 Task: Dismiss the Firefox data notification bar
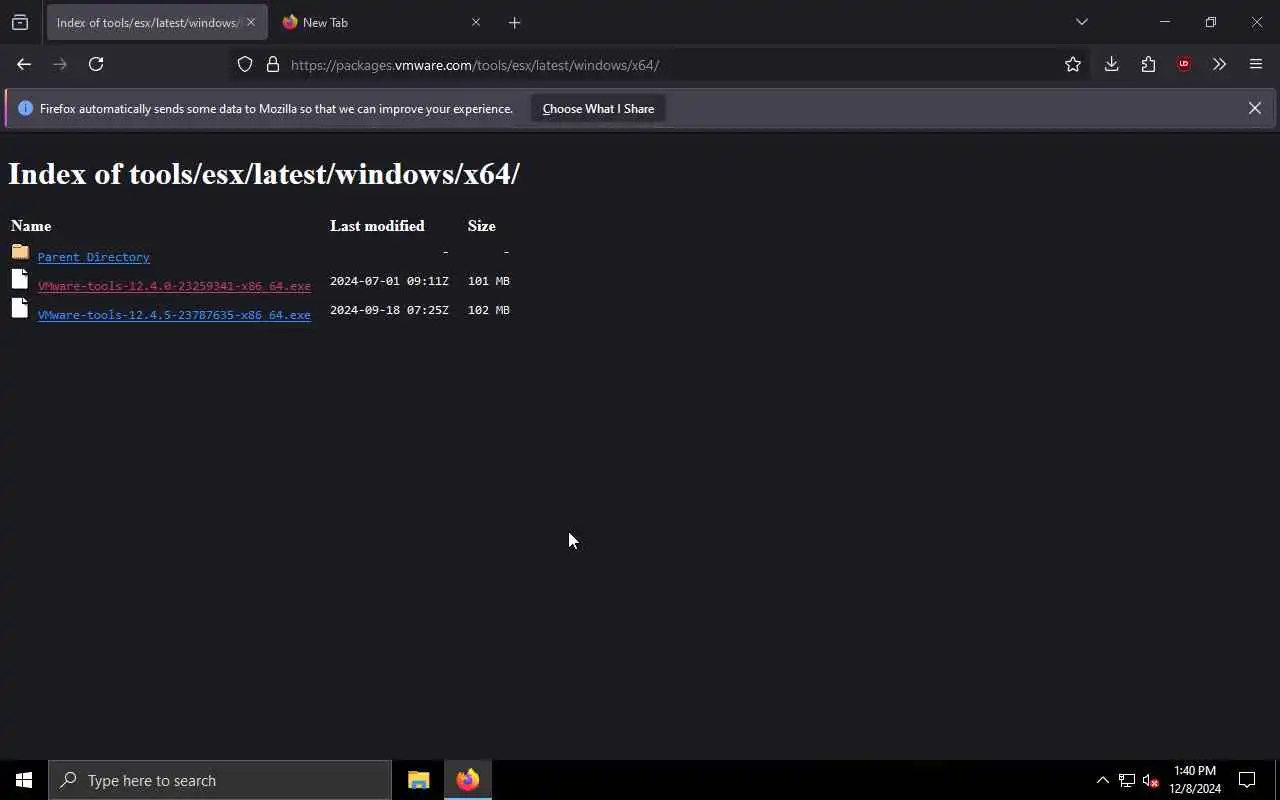pos(1254,108)
